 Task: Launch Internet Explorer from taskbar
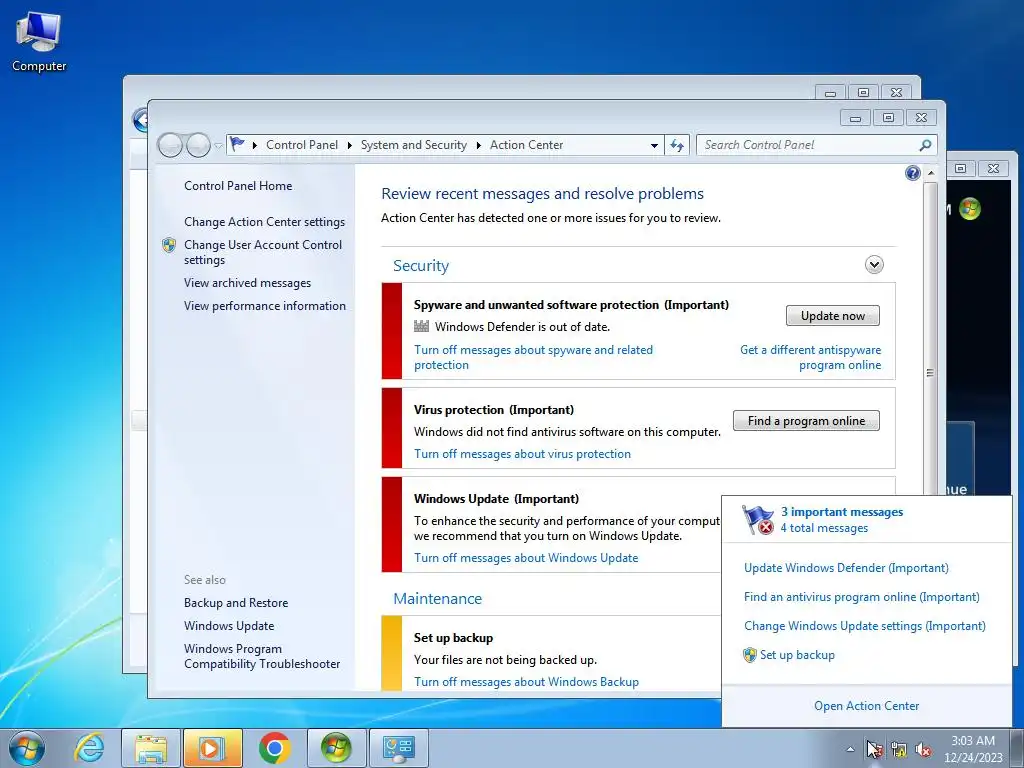89,748
